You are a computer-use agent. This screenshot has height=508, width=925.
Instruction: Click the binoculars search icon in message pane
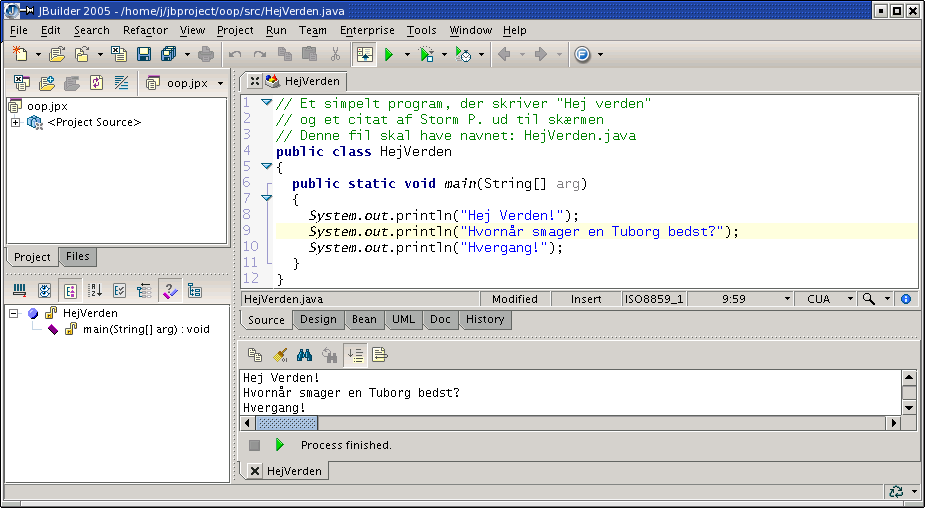(305, 354)
